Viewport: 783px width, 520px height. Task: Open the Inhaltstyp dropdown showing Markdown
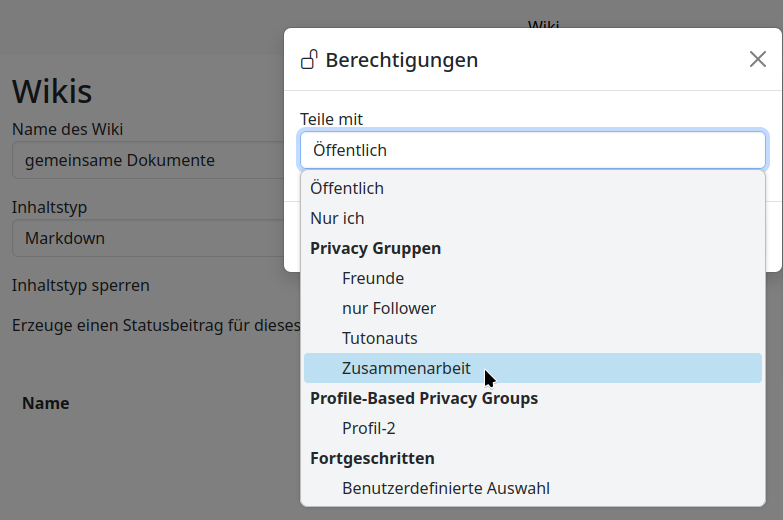150,238
